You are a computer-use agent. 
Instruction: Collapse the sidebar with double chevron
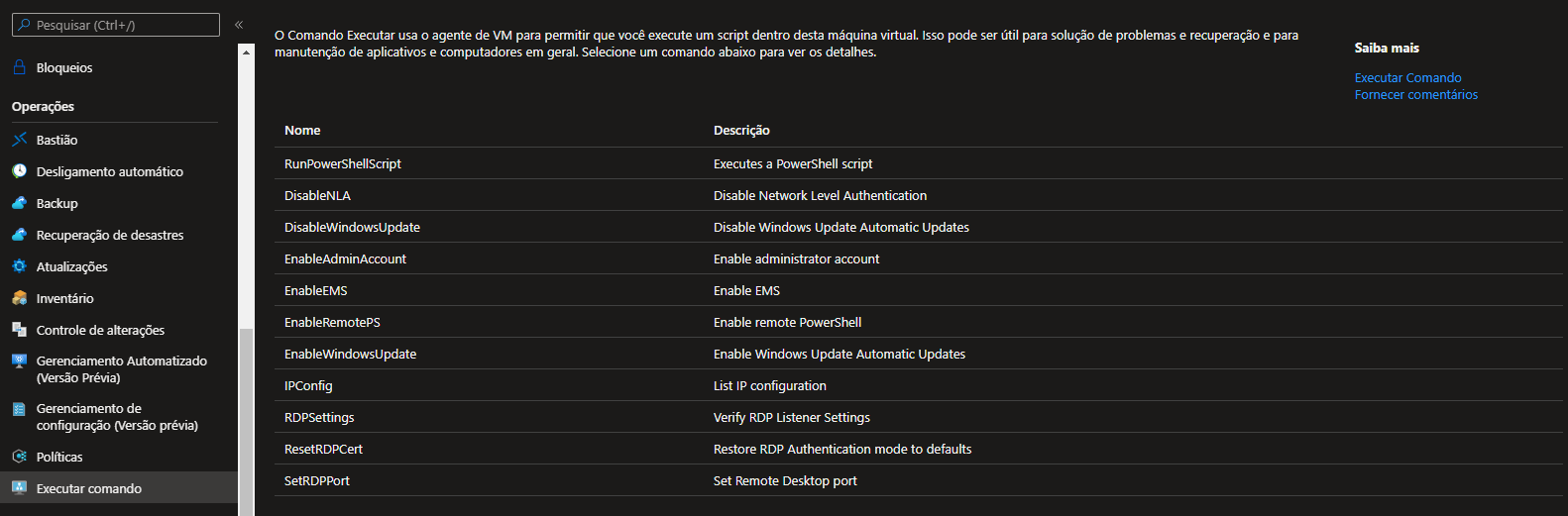[x=239, y=25]
